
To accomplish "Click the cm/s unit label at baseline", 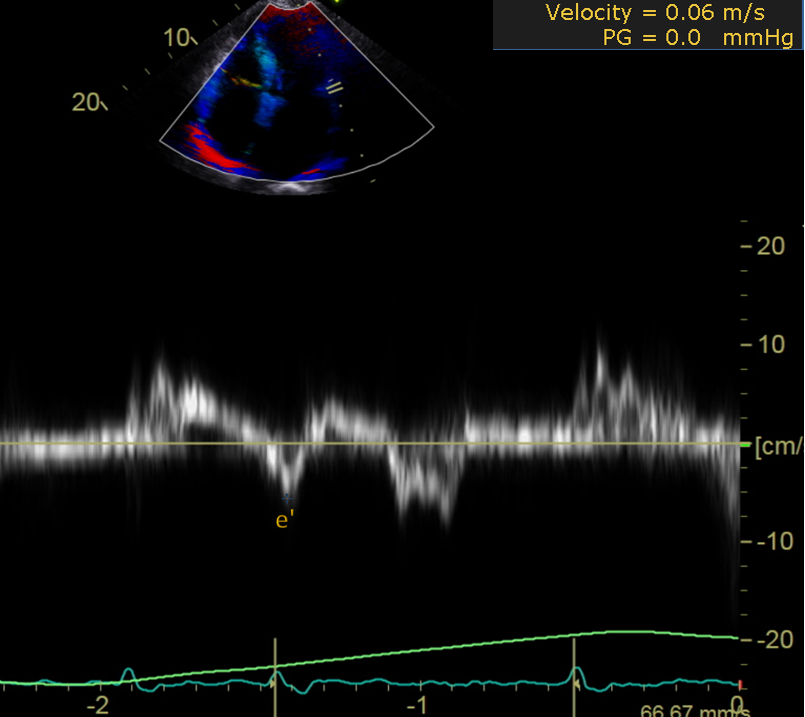I will coord(780,444).
